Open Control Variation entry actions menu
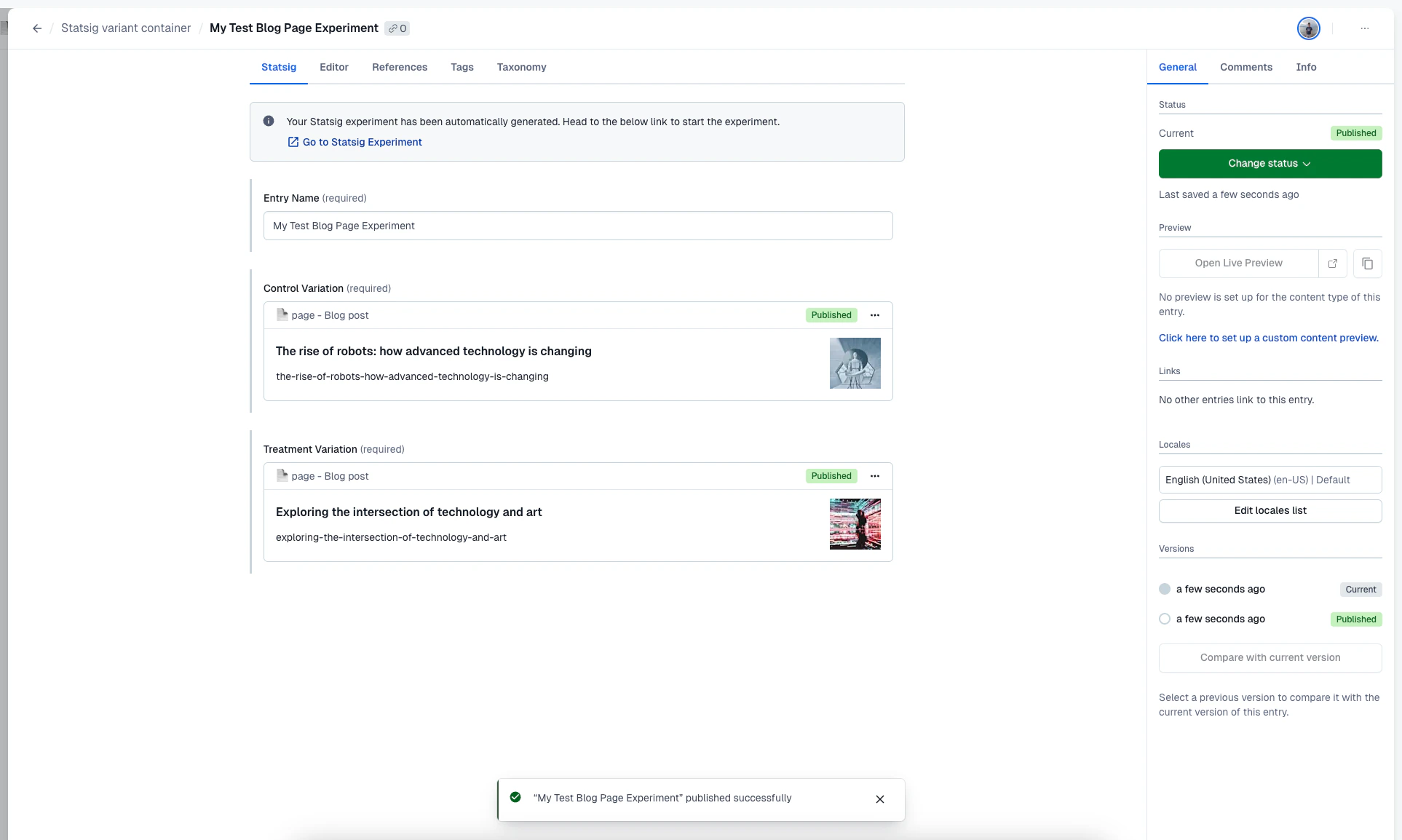 coord(874,315)
